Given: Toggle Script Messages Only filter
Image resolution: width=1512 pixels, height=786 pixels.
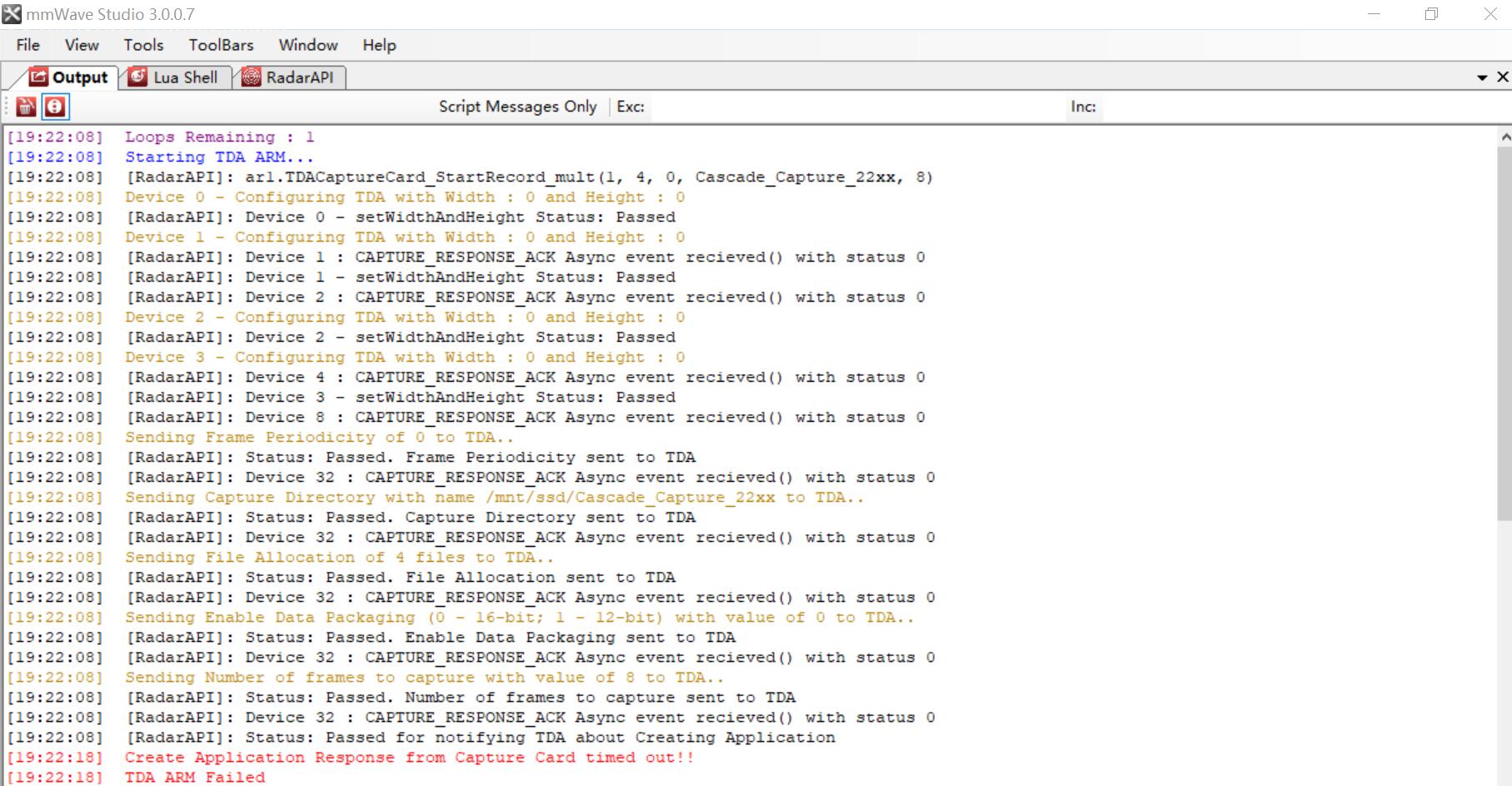Looking at the screenshot, I should (518, 107).
